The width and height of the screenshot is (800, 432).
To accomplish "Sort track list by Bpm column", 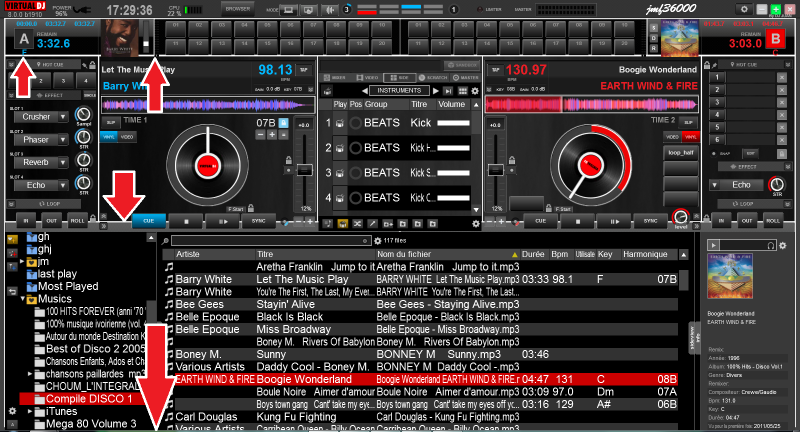I will coord(559,254).
